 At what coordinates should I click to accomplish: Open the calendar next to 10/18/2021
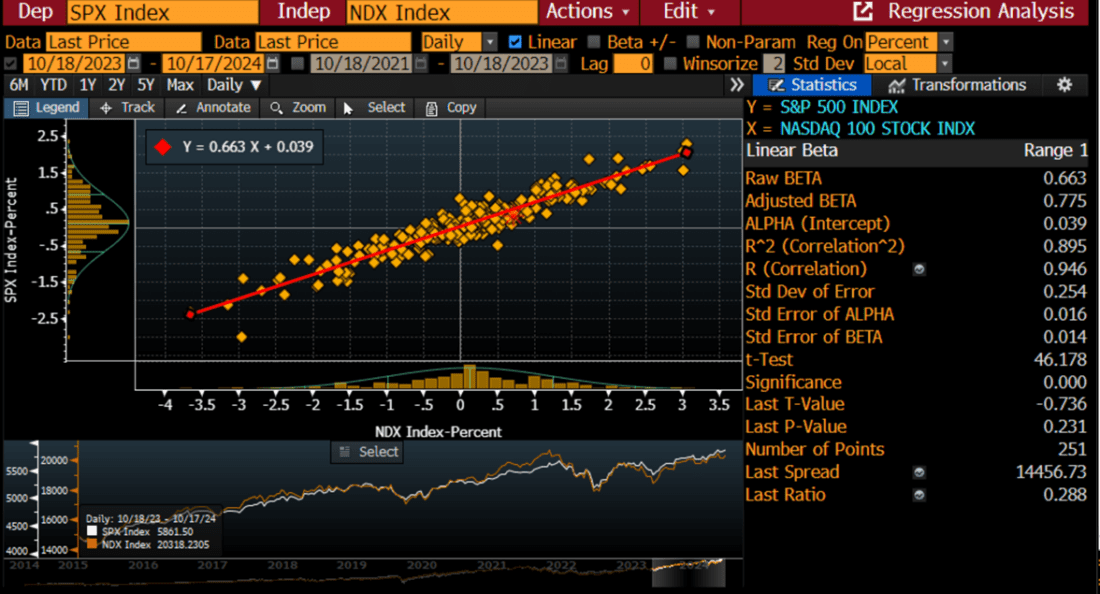420,64
